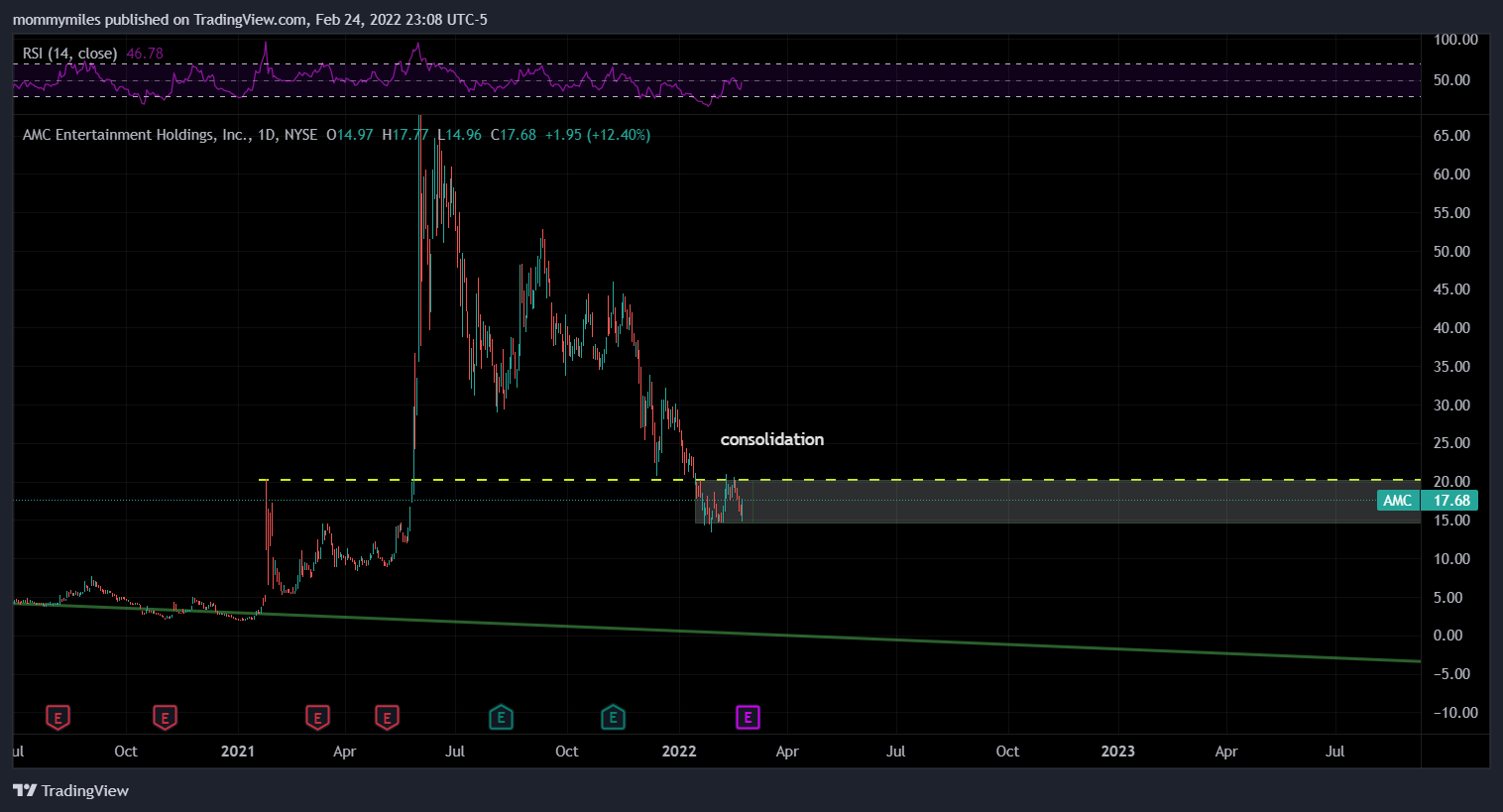1503x812 pixels.
Task: Click the high value H17.77
Action: [405, 135]
